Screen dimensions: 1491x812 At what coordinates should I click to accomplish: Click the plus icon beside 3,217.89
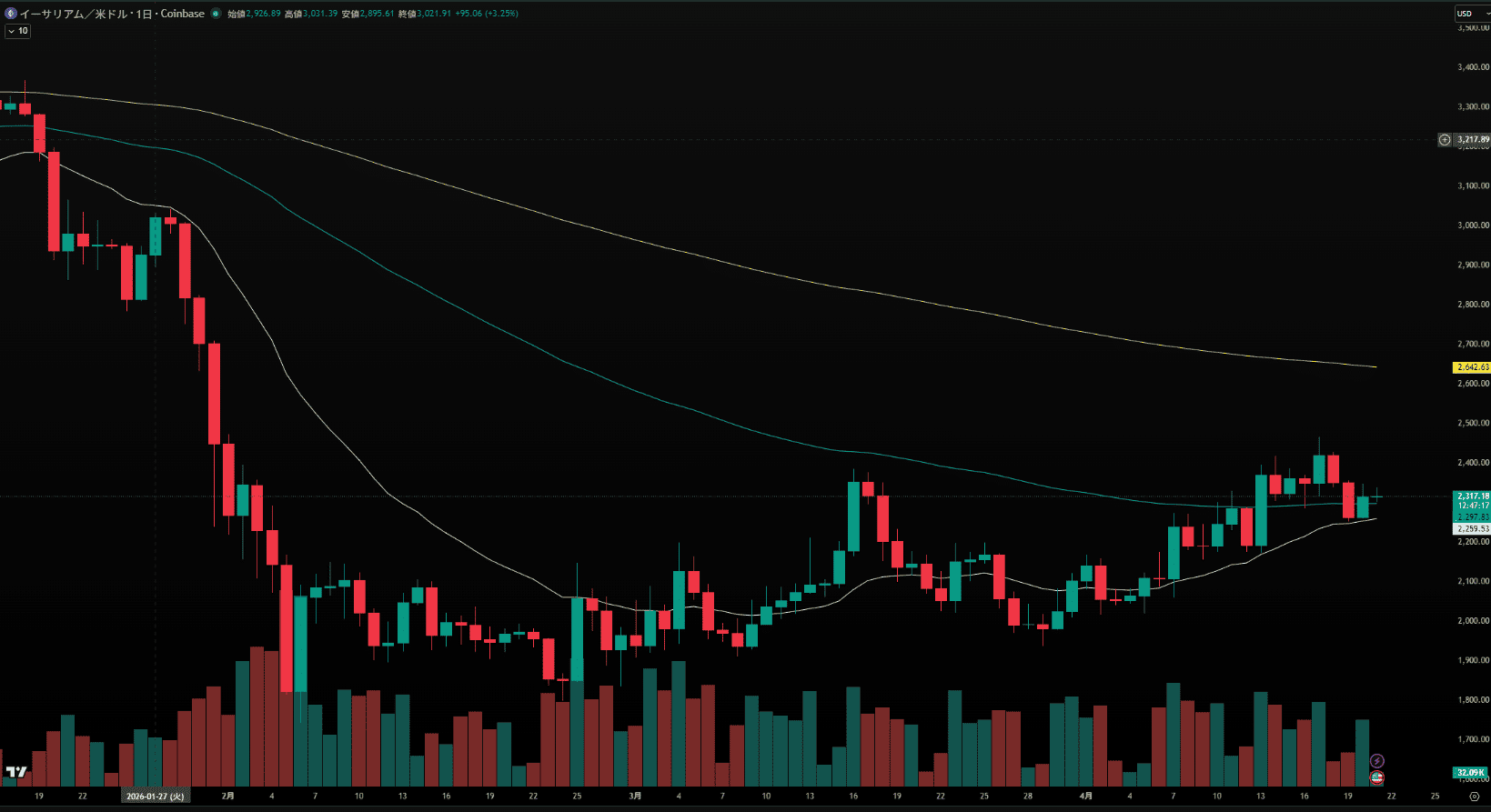point(1445,140)
